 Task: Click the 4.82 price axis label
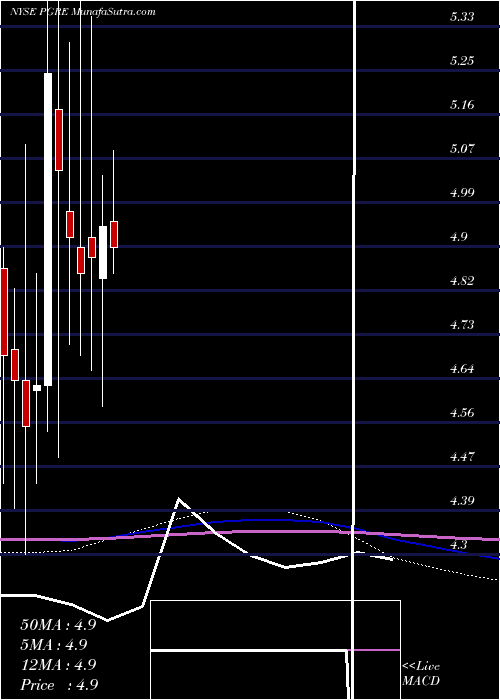click(462, 280)
